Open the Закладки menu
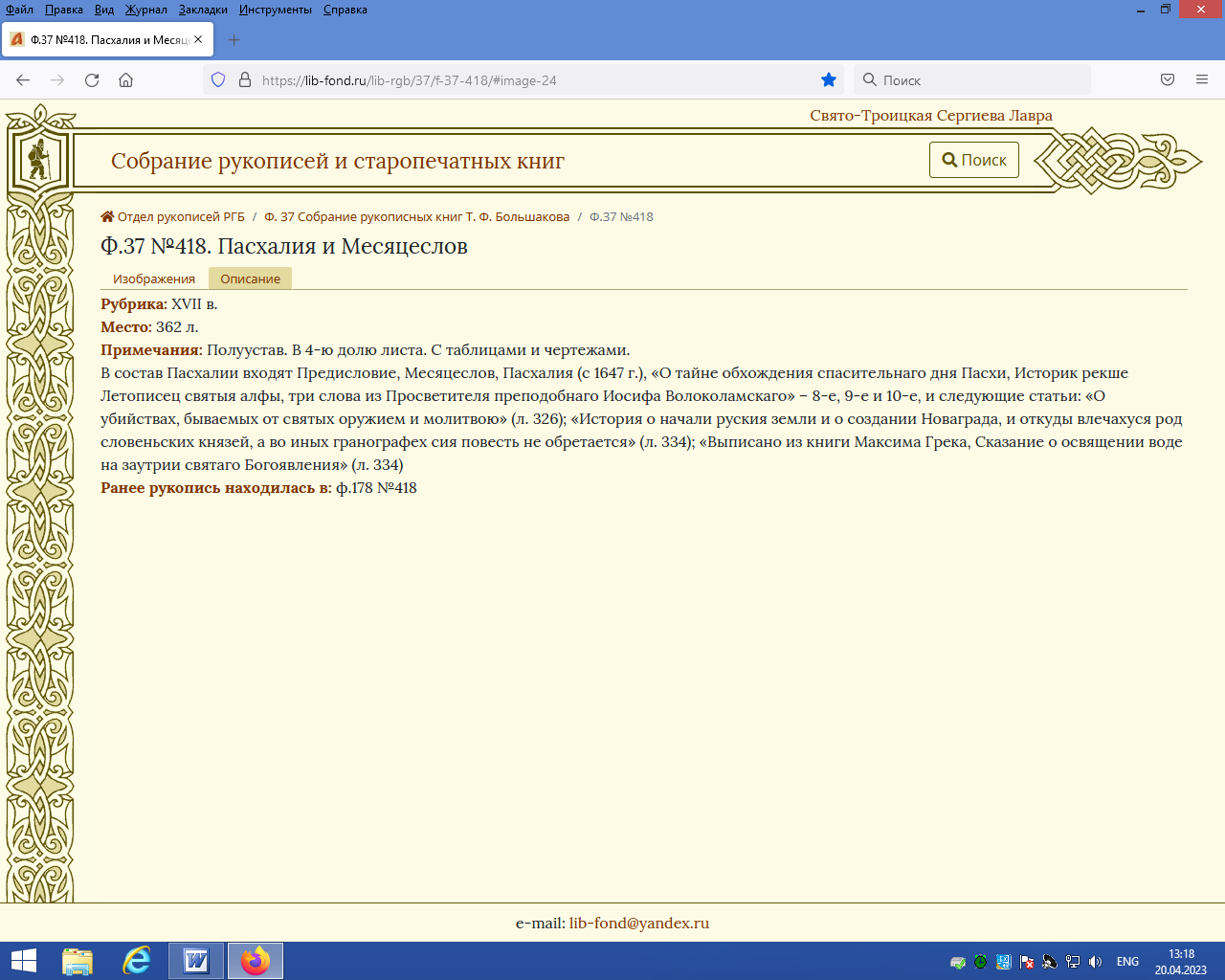The image size is (1225, 980). point(203,10)
